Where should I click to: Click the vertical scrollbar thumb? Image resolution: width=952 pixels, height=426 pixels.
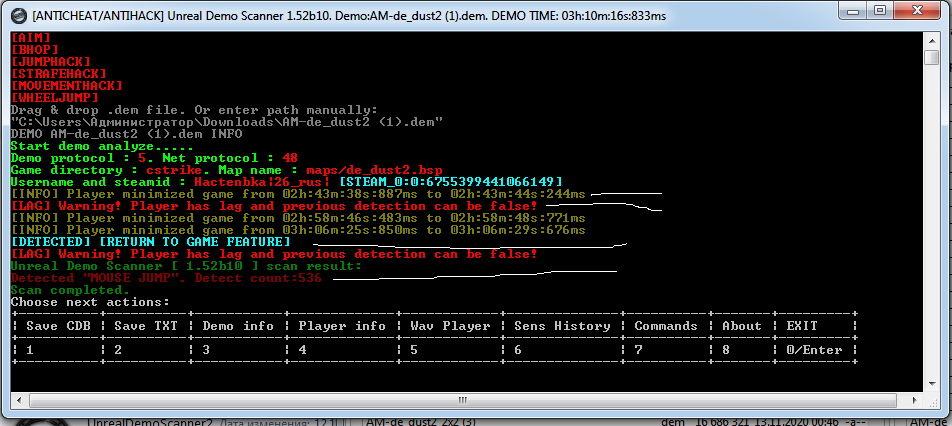tap(932, 58)
